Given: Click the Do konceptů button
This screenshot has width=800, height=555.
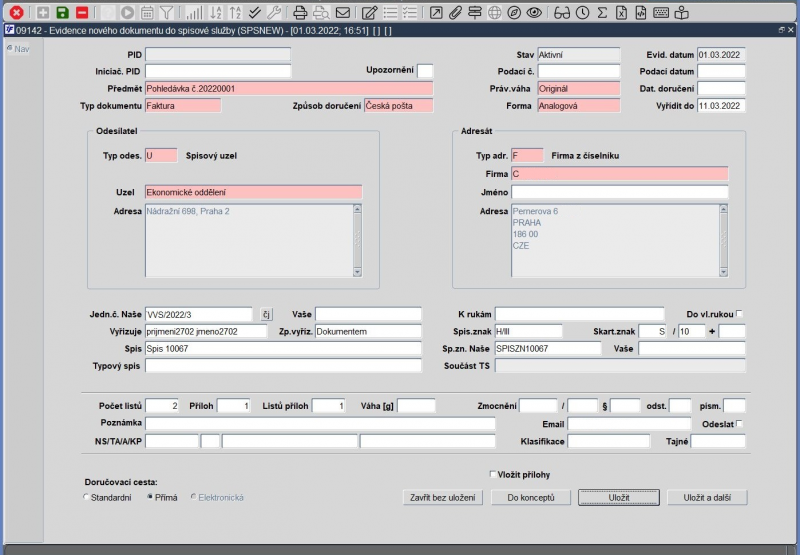Looking at the screenshot, I should point(532,497).
